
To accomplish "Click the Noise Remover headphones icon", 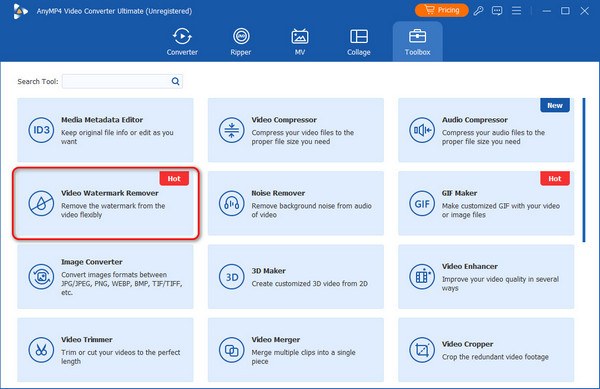I will click(232, 203).
